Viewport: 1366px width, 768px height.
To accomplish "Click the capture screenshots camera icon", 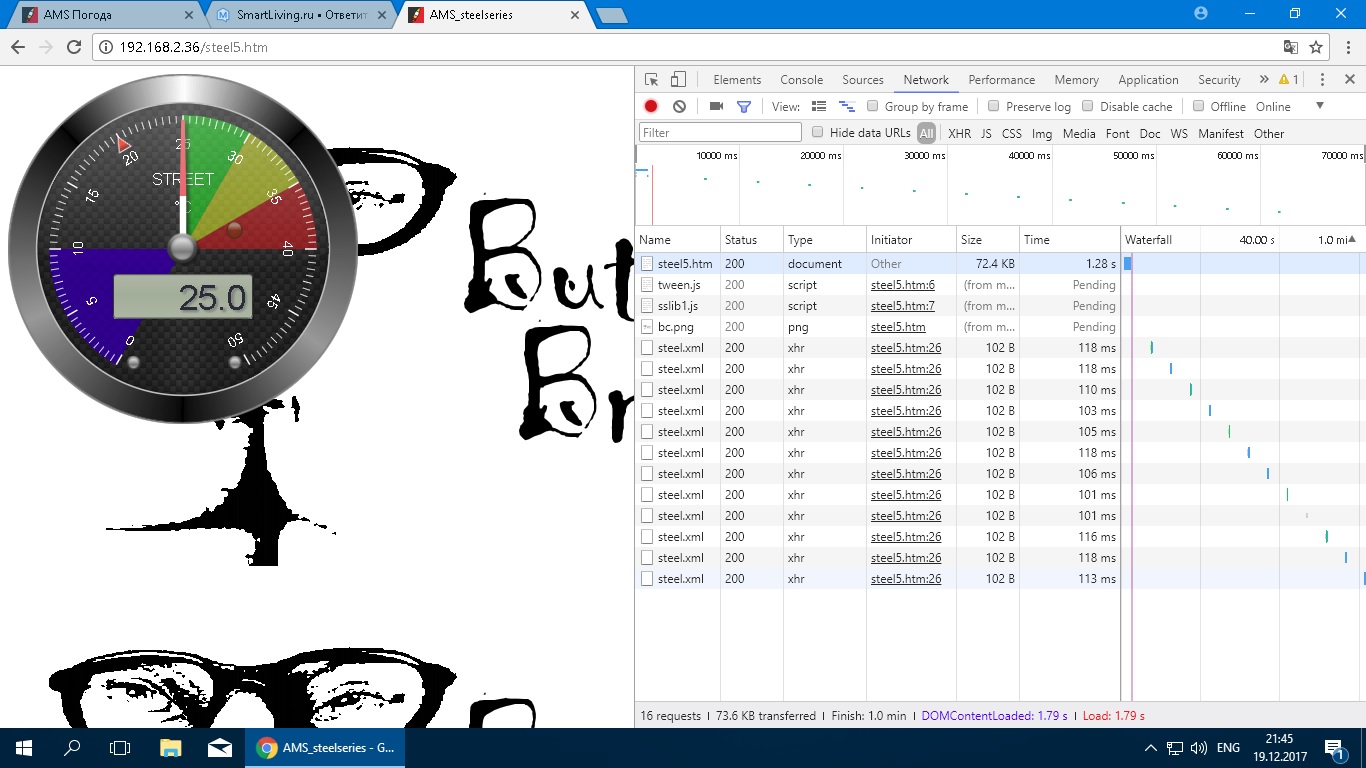I will tap(716, 106).
